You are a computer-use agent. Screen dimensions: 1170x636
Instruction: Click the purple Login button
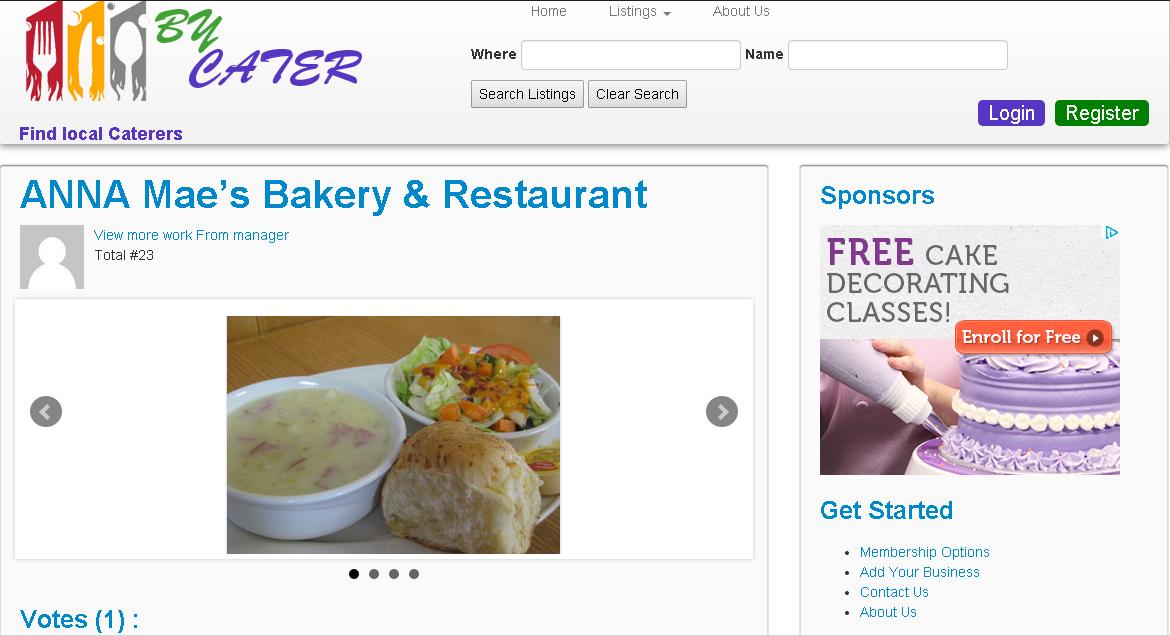(x=1011, y=113)
